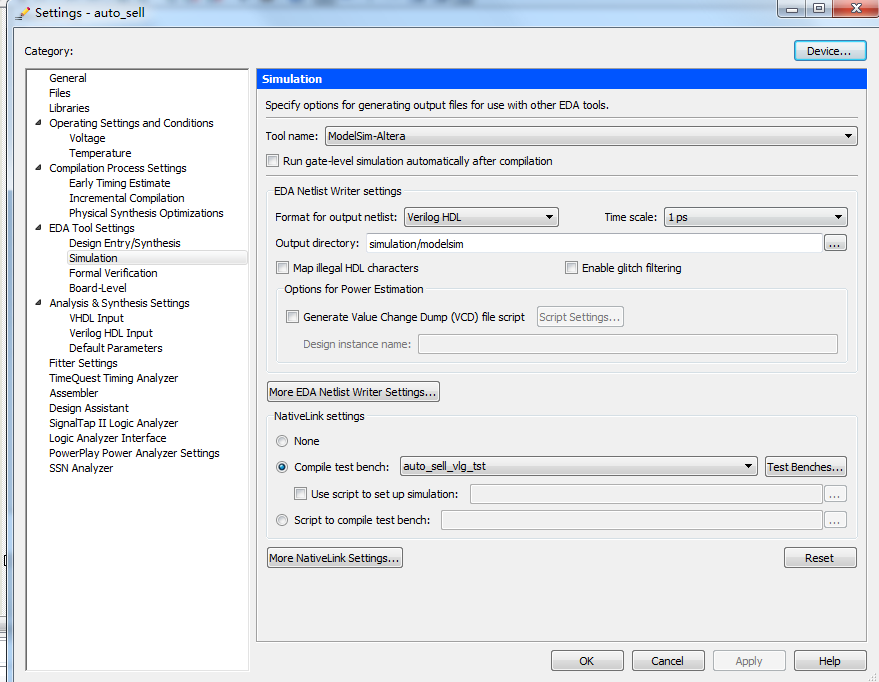Image resolution: width=879 pixels, height=682 pixels.
Task: Click the Cancel button
Action: (x=668, y=661)
